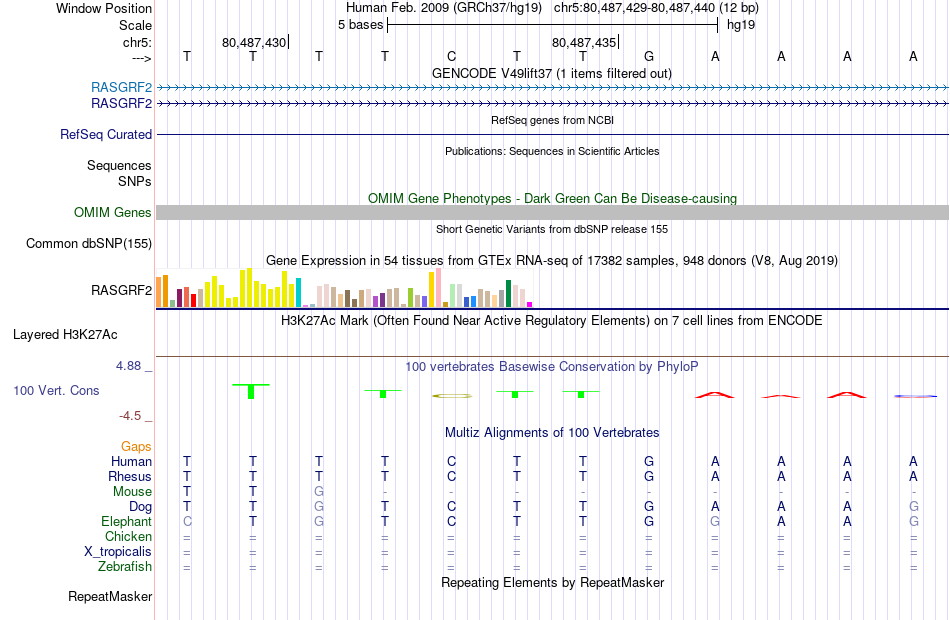Open the RefSeq Curated track label

(106, 135)
